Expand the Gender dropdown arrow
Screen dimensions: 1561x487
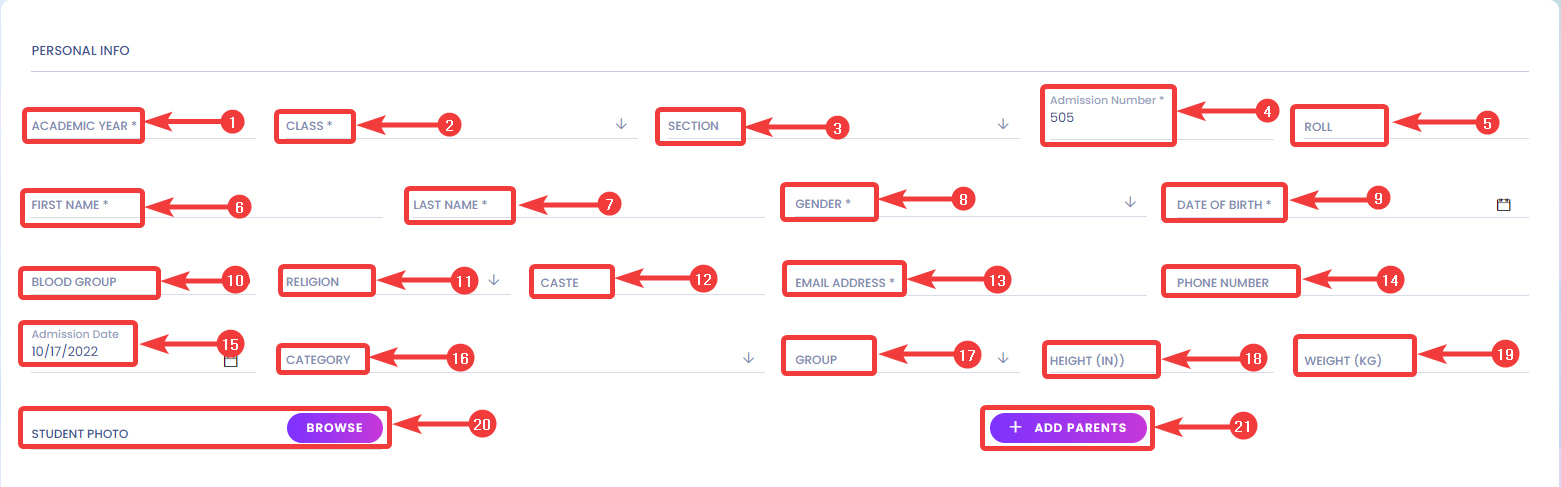tap(1130, 202)
